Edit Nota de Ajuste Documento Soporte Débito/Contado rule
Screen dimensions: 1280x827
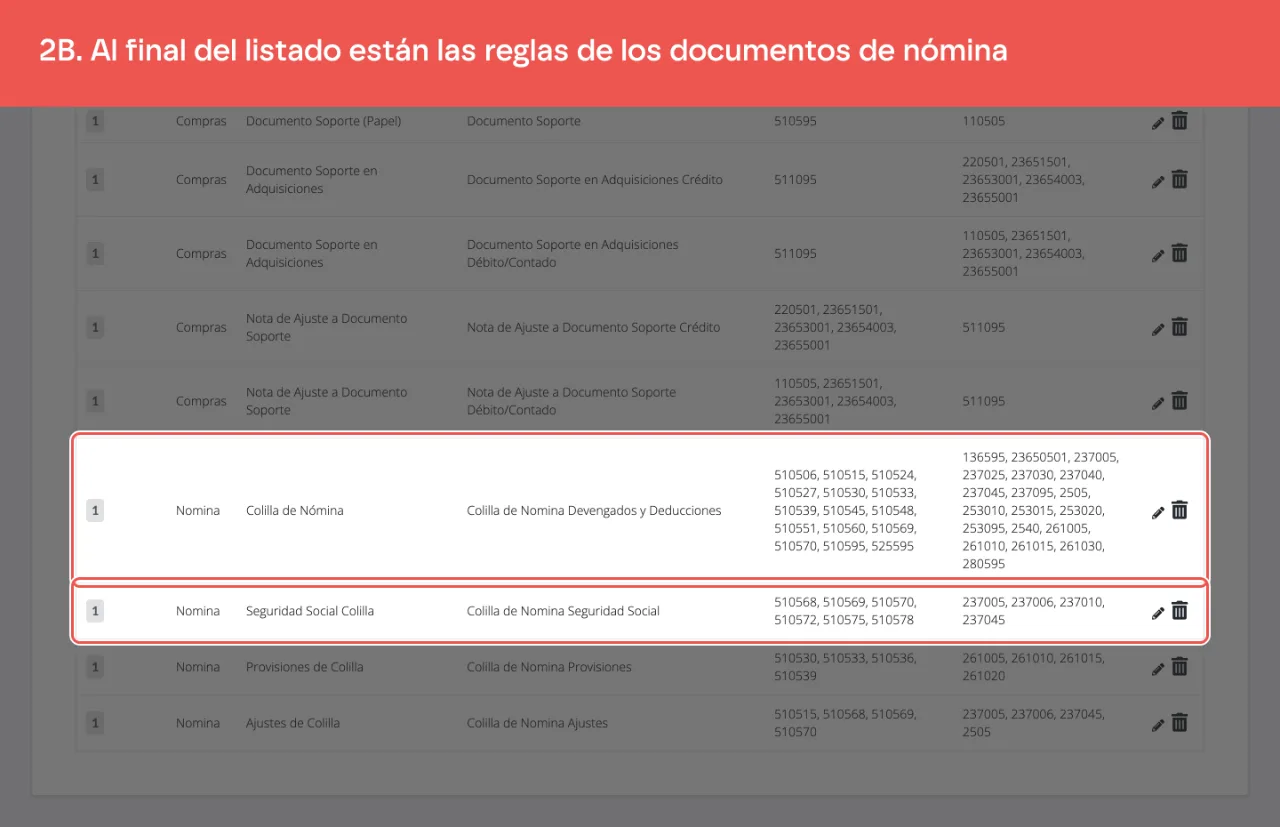click(x=1158, y=403)
